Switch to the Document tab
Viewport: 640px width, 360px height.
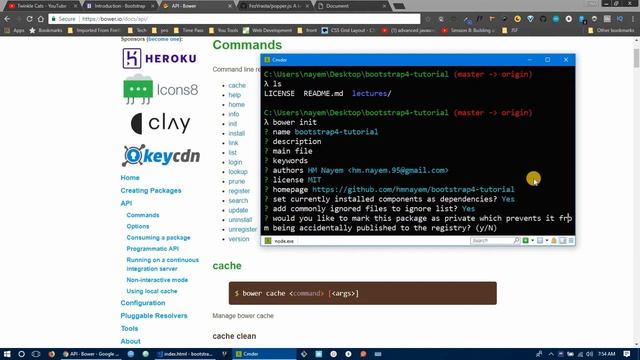[x=352, y=6]
